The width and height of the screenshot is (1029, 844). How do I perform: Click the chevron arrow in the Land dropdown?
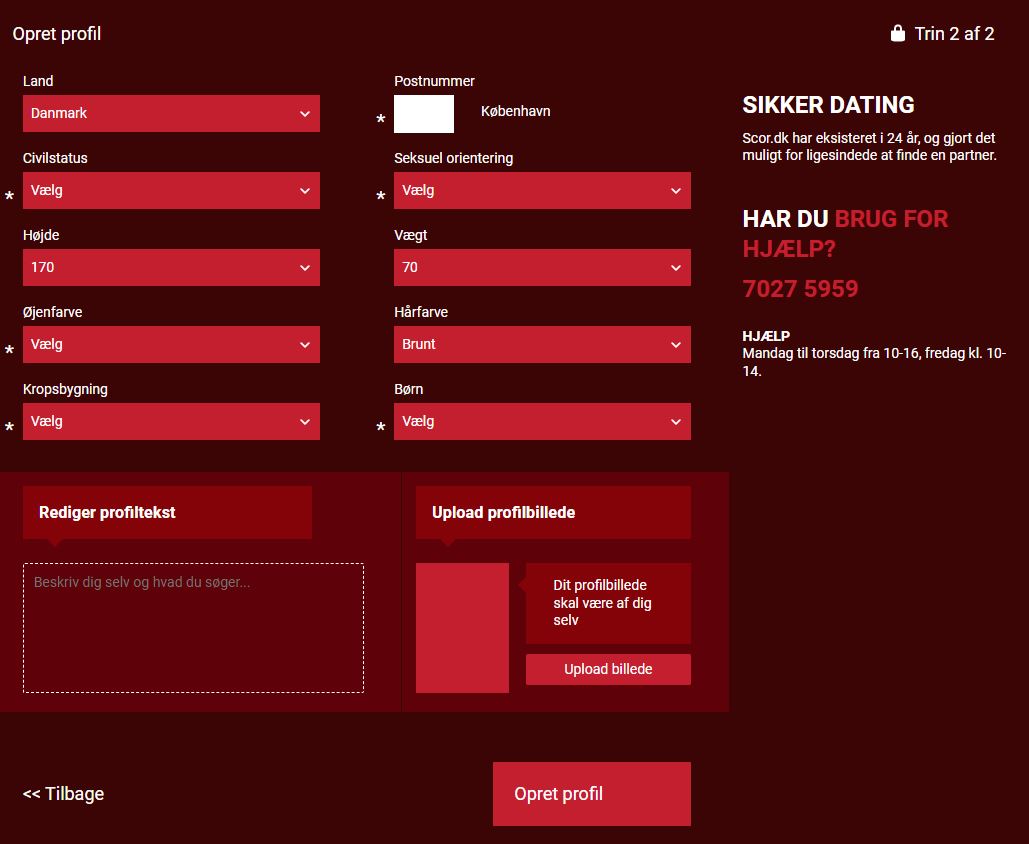point(305,114)
